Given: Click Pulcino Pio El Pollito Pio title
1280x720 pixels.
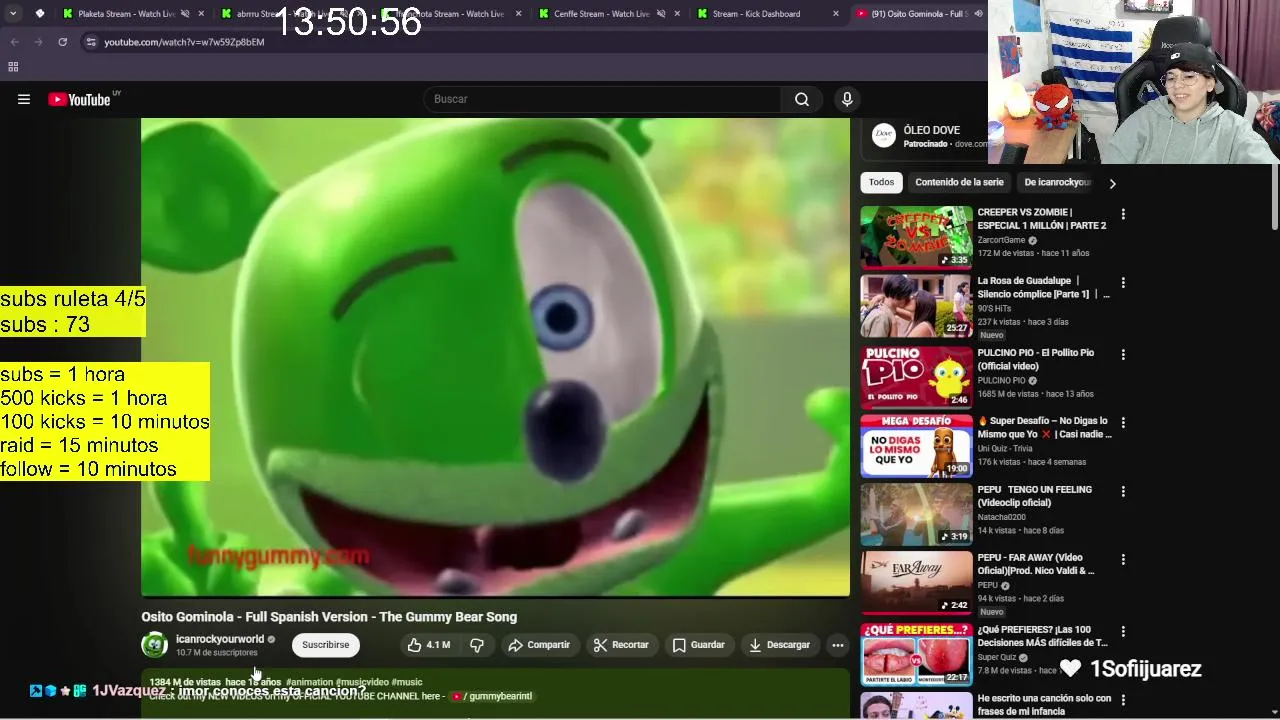Looking at the screenshot, I should [x=1036, y=359].
